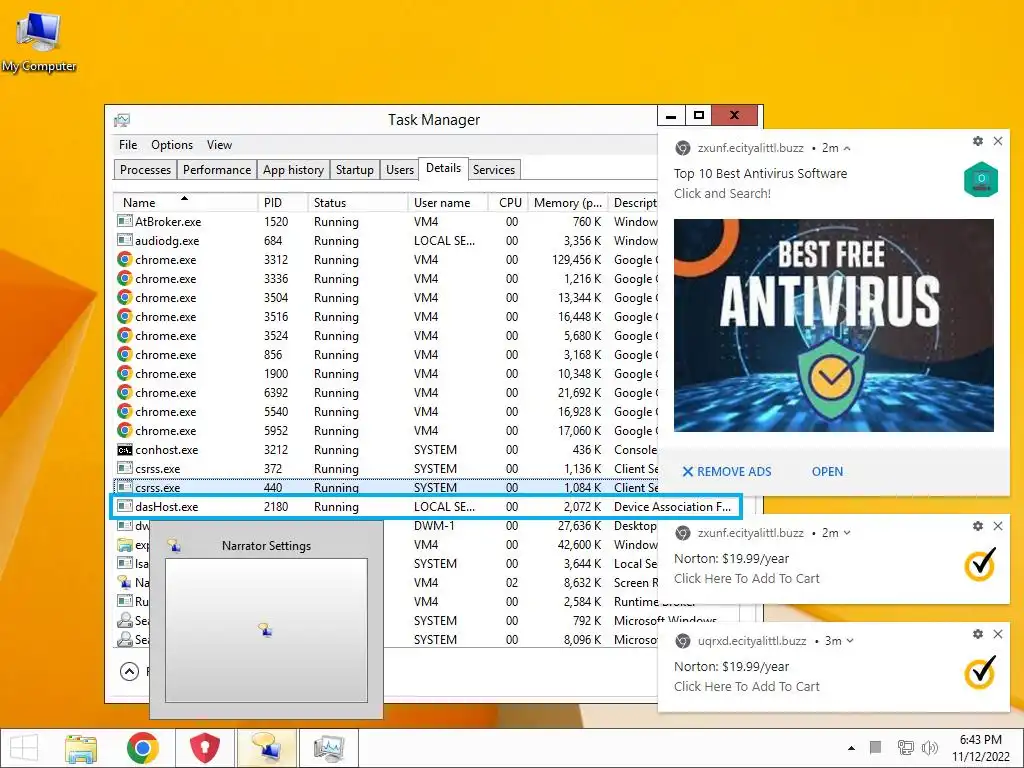
Task: Close the zxunf Norton notification
Action: 998,526
